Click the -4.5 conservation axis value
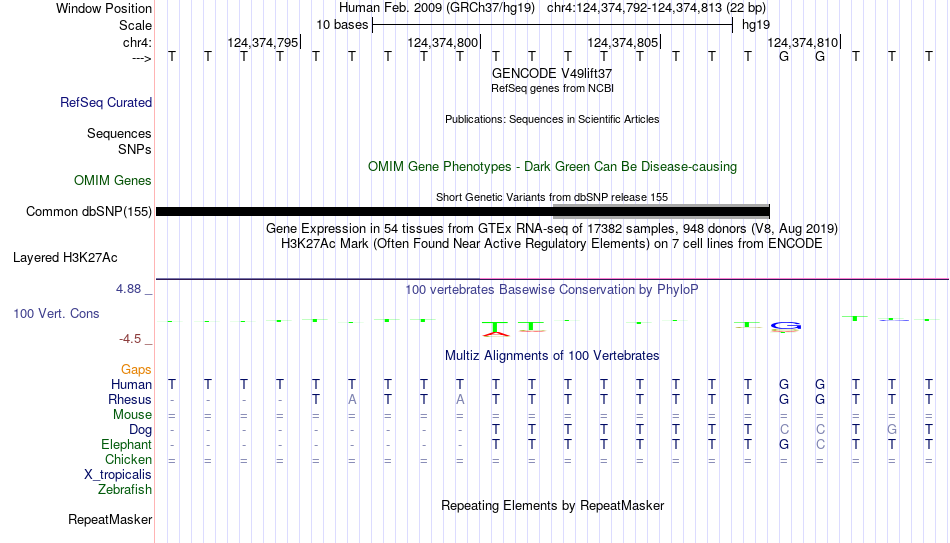950x543 pixels. pos(130,339)
